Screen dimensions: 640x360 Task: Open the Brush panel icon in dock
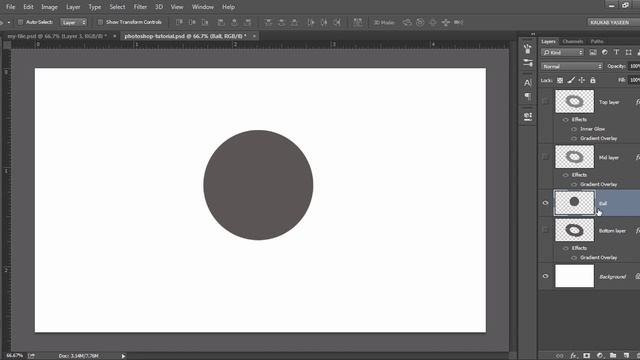[x=528, y=63]
